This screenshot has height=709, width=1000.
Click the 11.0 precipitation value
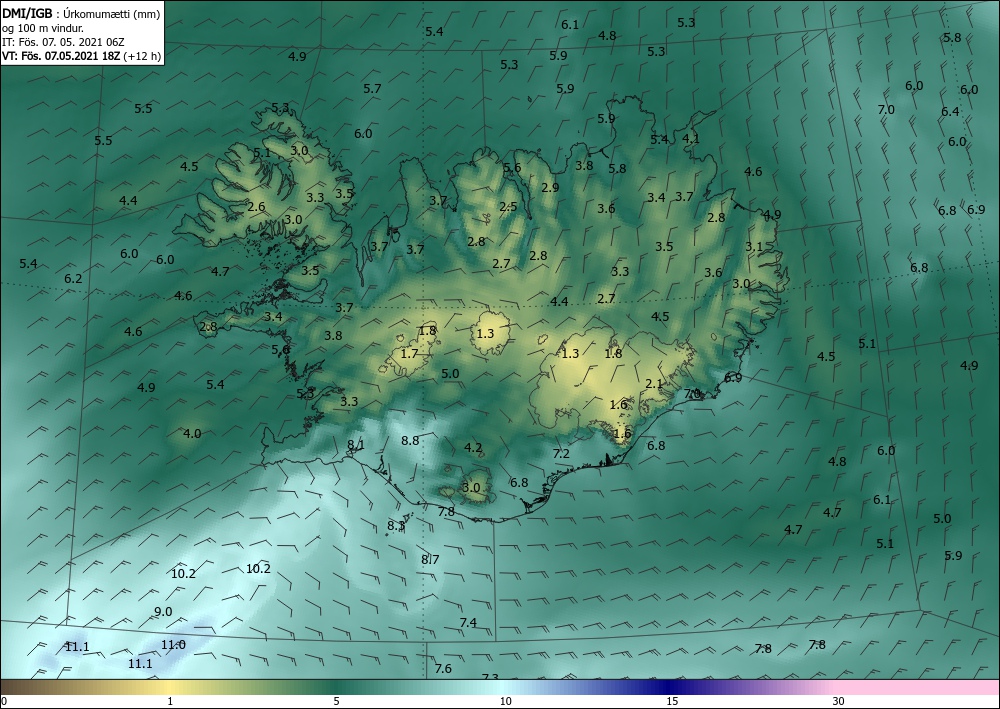(x=173, y=645)
